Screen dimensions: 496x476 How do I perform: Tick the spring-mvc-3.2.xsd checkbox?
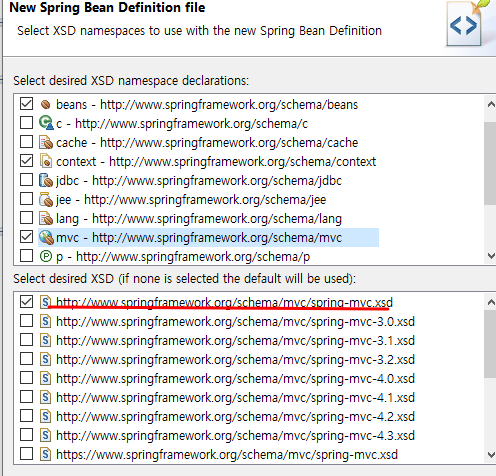point(26,359)
